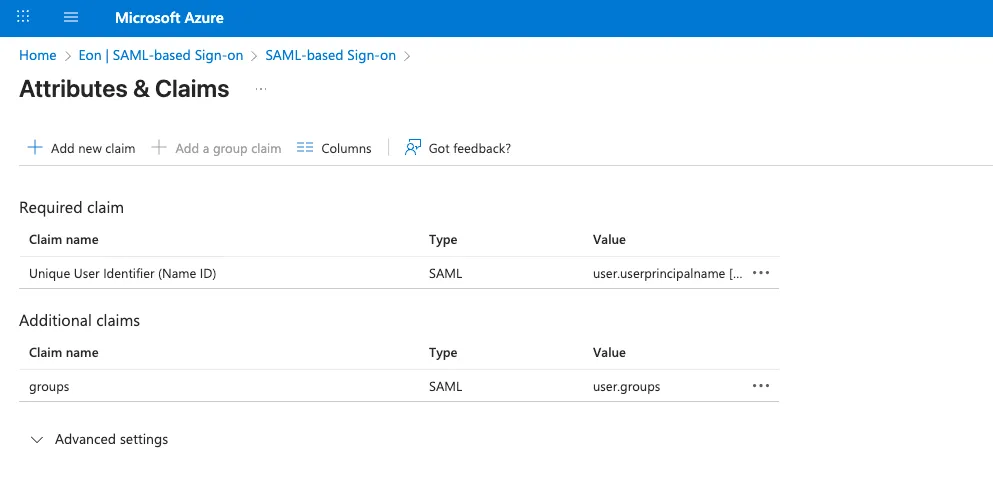Click the feedback person icon
993x480 pixels.
[413, 148]
